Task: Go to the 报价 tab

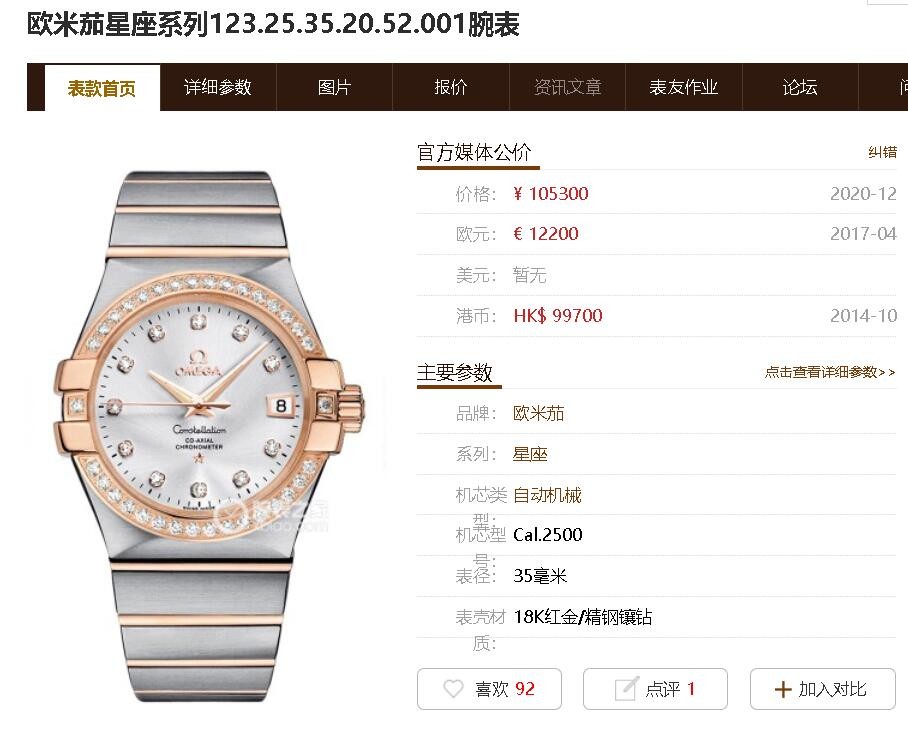Action: tap(451, 87)
